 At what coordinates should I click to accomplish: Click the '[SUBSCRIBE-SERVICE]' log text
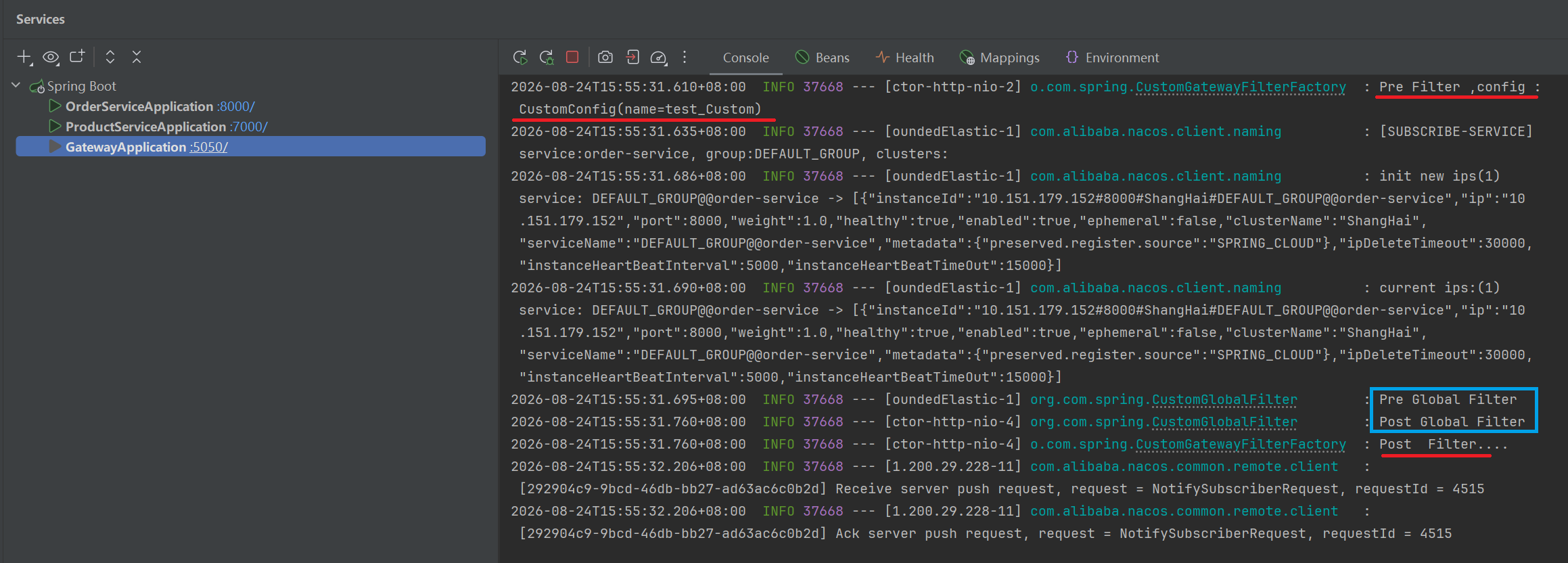click(x=1456, y=131)
